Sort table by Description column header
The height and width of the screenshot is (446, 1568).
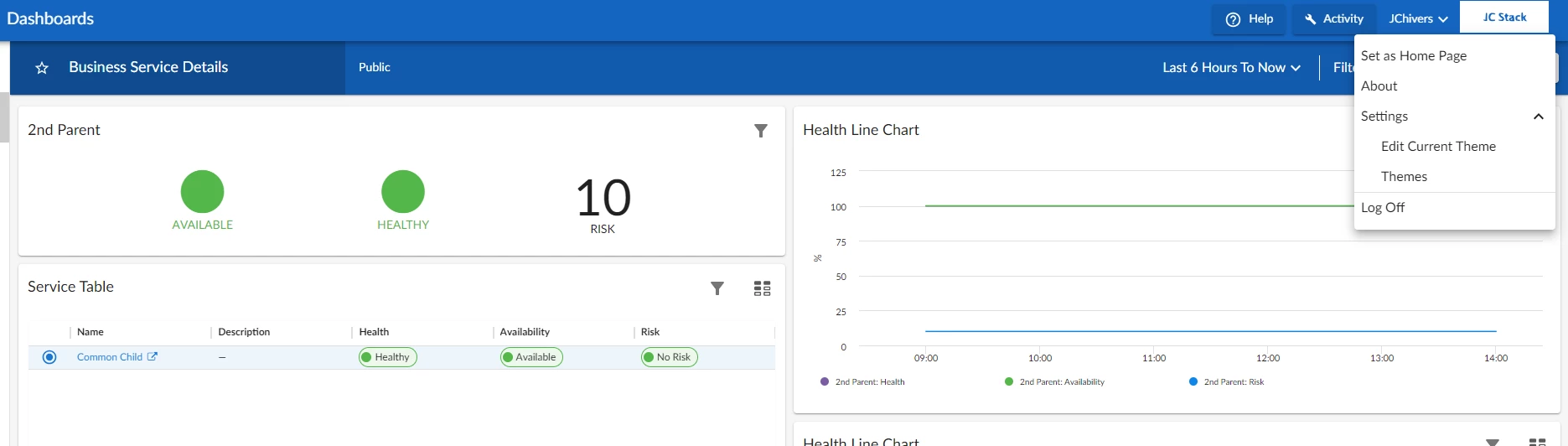(244, 332)
